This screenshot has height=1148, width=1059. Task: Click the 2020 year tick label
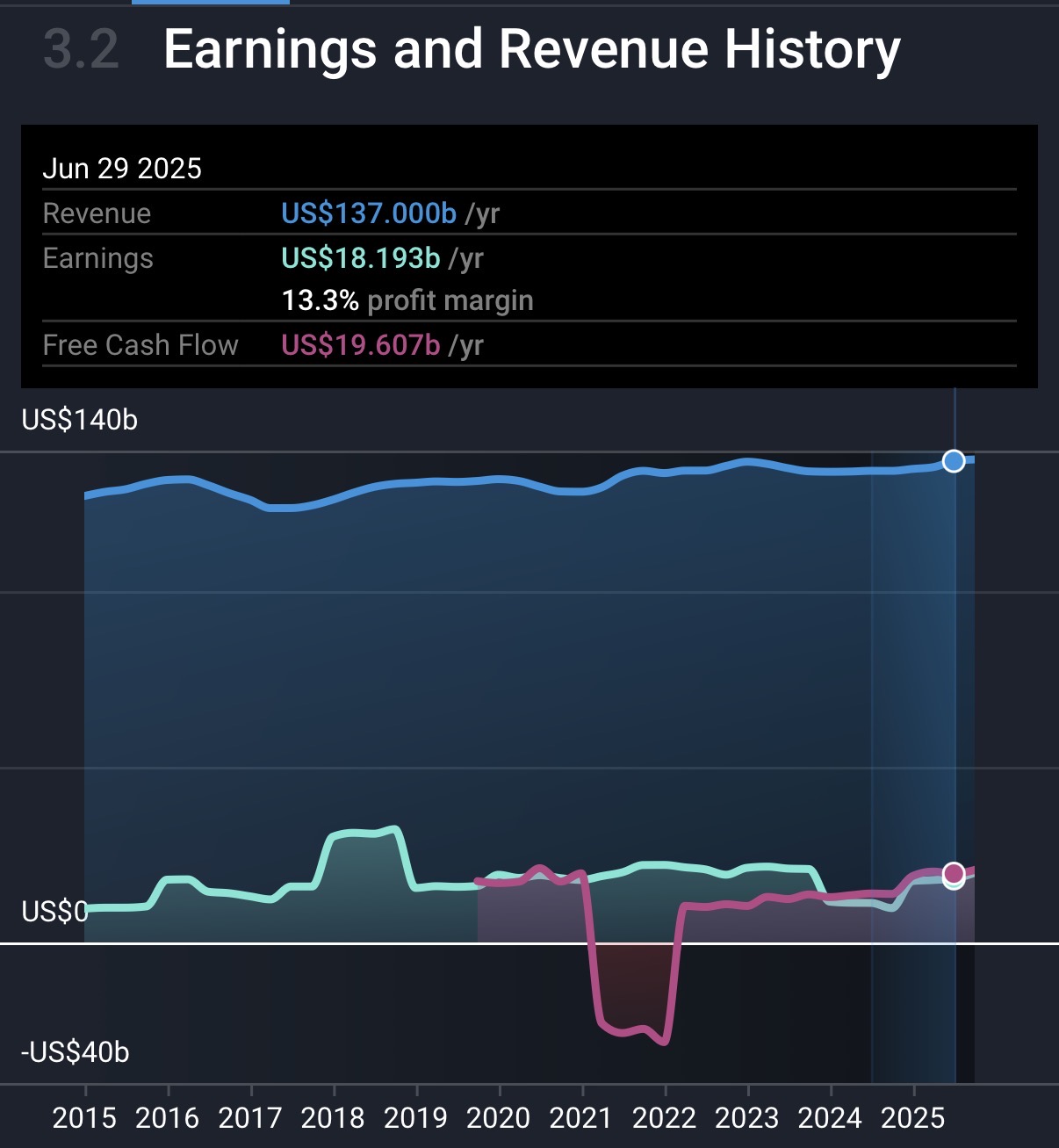pyautogui.click(x=498, y=1118)
